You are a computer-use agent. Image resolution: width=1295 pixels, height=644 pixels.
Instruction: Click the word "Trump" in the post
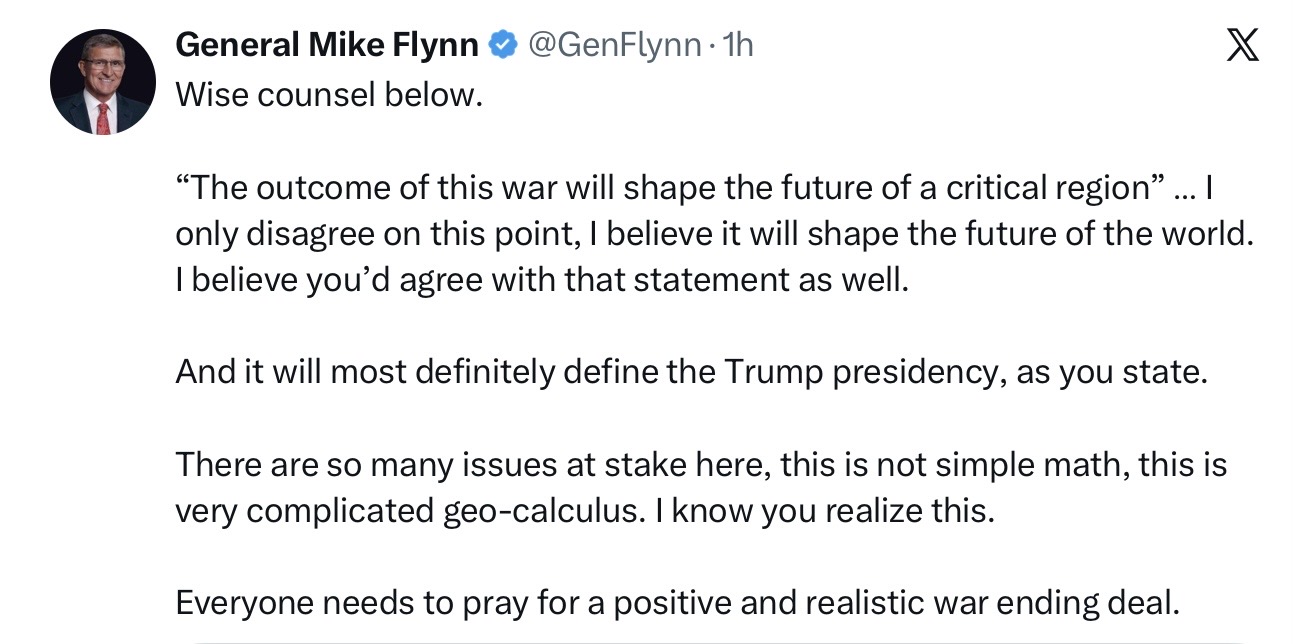click(772, 372)
